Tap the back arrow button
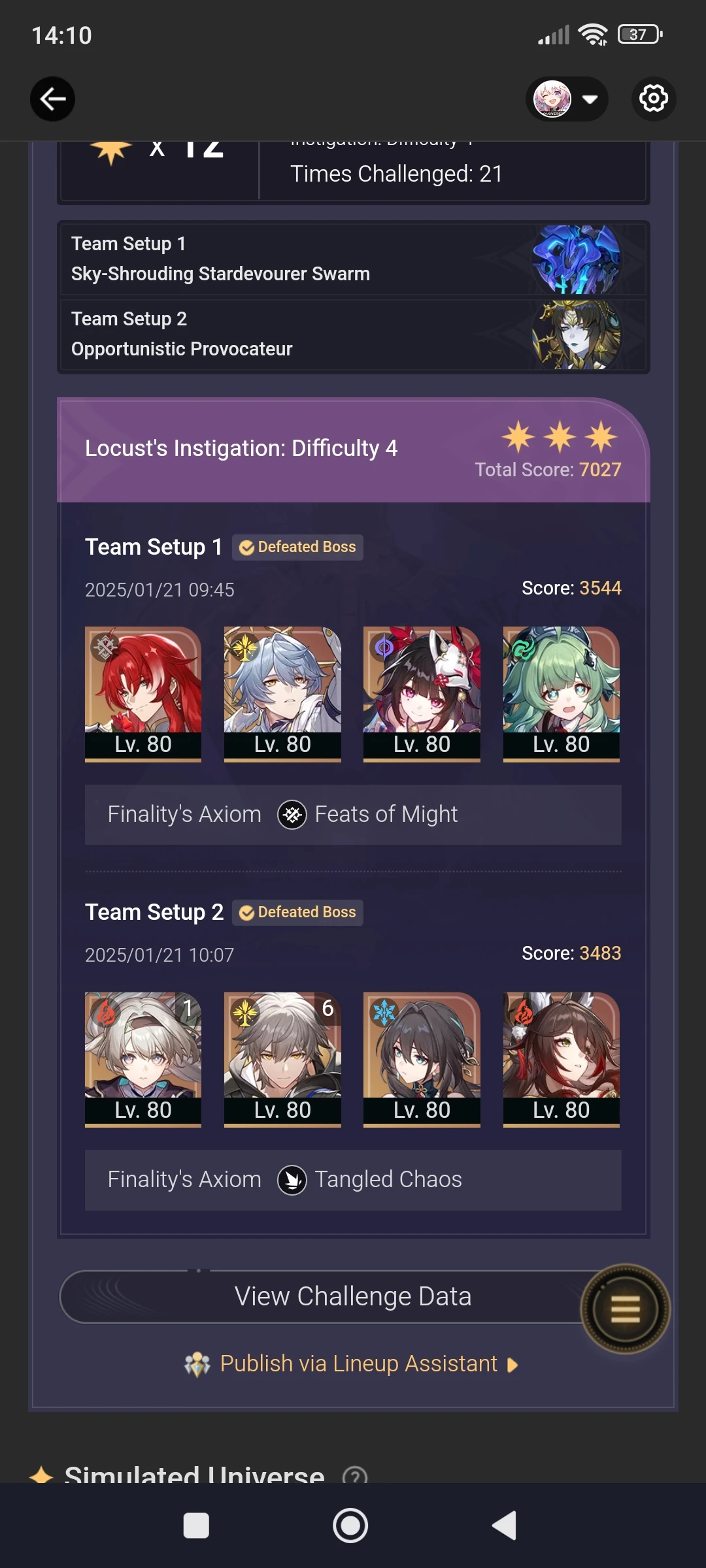Screen dimensions: 706x1568 tap(52, 99)
